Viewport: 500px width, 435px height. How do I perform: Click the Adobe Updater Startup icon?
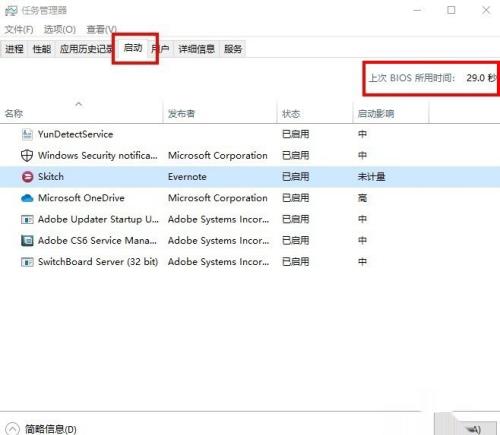27,219
